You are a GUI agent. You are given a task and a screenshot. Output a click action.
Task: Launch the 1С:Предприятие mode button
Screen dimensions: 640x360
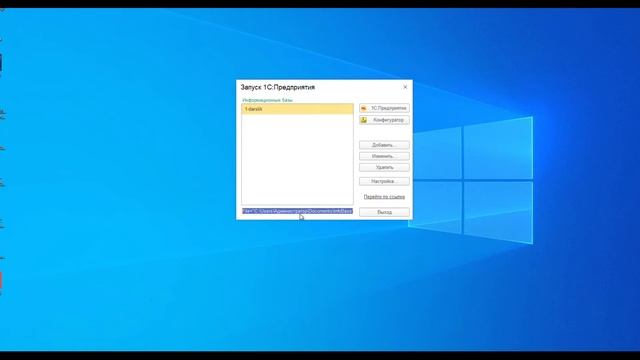[x=384, y=108]
